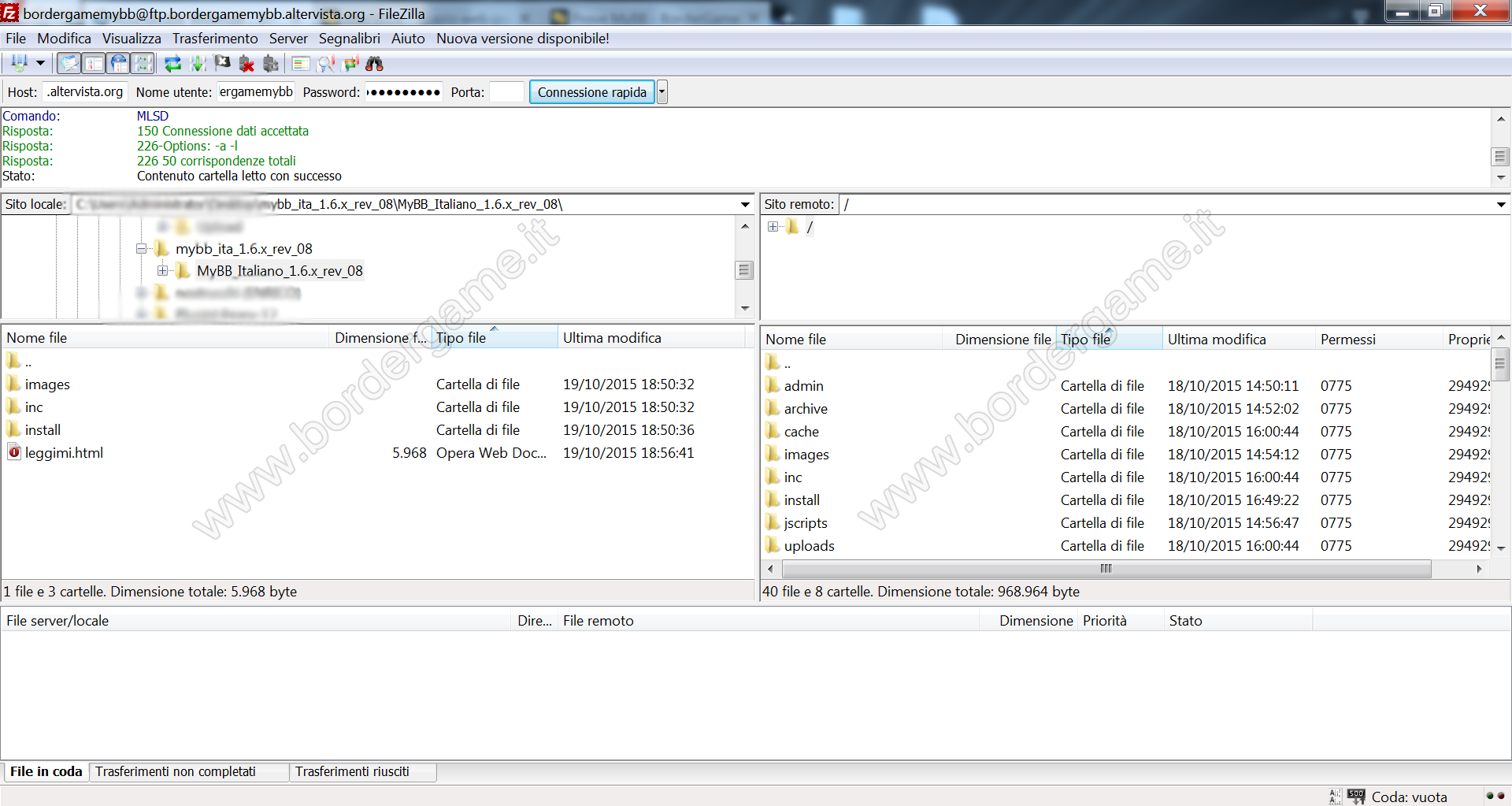Click the Host input field

click(85, 92)
